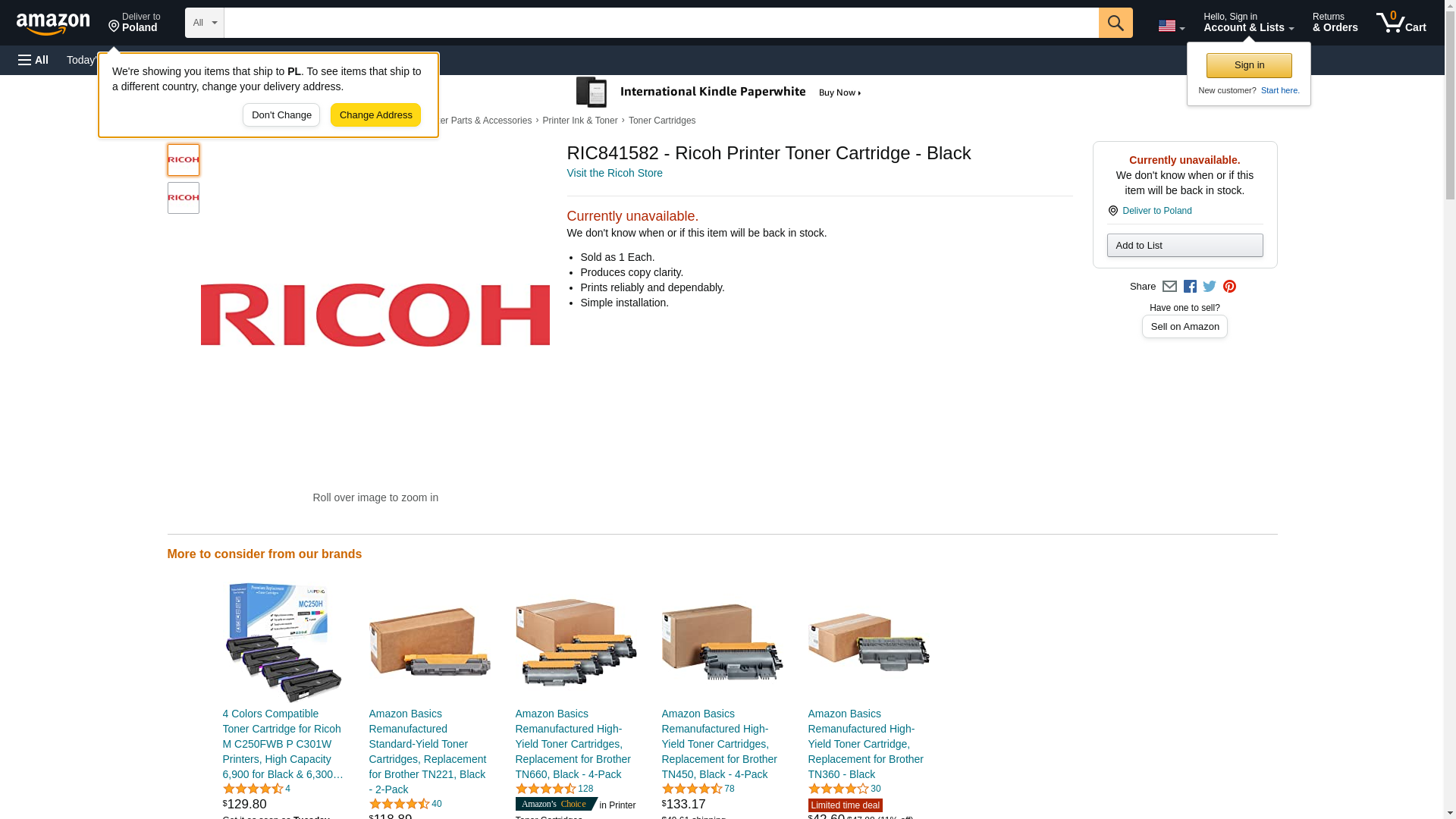Open the cart icon
Screen dimensions: 1456x819
(1401, 23)
